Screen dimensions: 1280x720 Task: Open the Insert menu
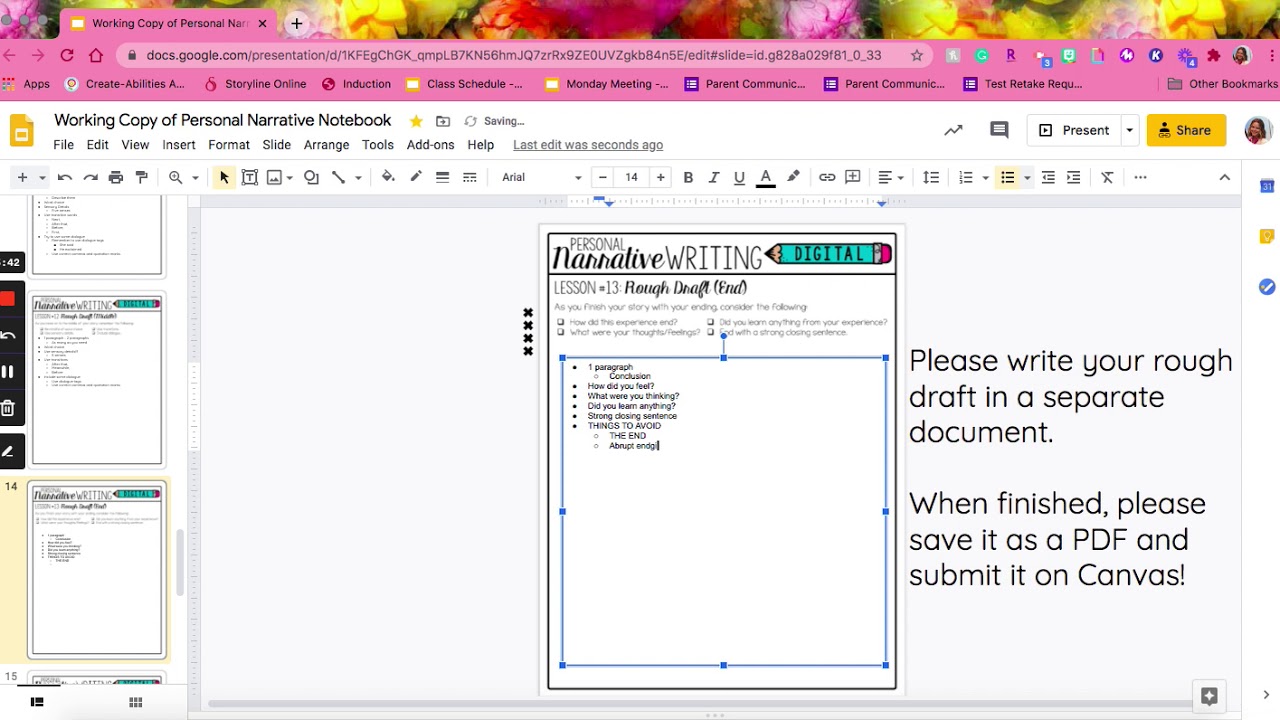coord(179,145)
